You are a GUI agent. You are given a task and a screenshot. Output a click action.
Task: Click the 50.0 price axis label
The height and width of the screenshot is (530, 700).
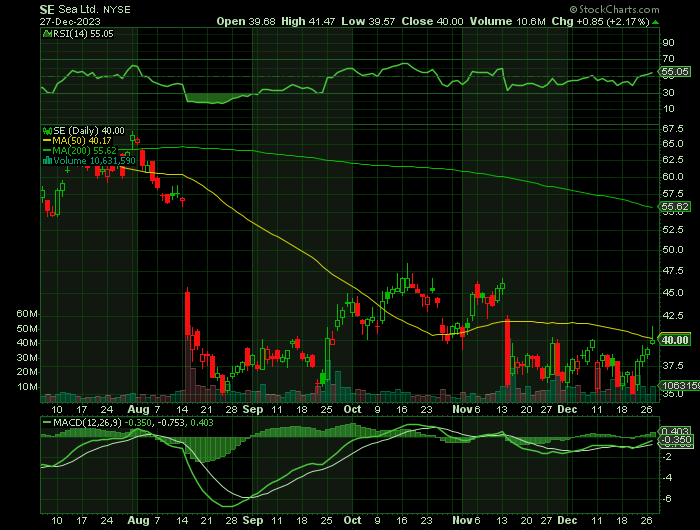coord(672,250)
